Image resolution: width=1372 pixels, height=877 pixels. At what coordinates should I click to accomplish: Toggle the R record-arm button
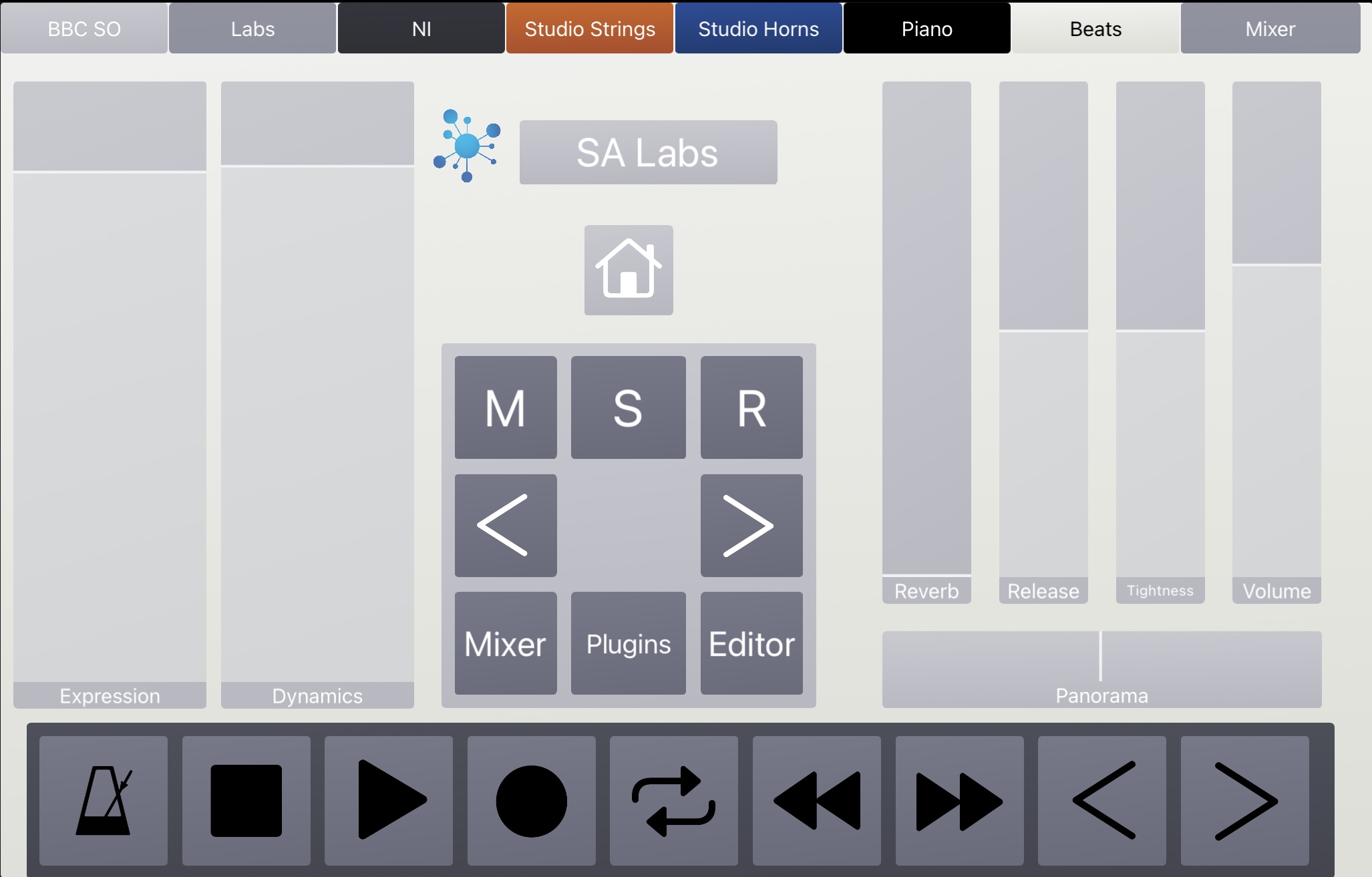click(x=751, y=407)
